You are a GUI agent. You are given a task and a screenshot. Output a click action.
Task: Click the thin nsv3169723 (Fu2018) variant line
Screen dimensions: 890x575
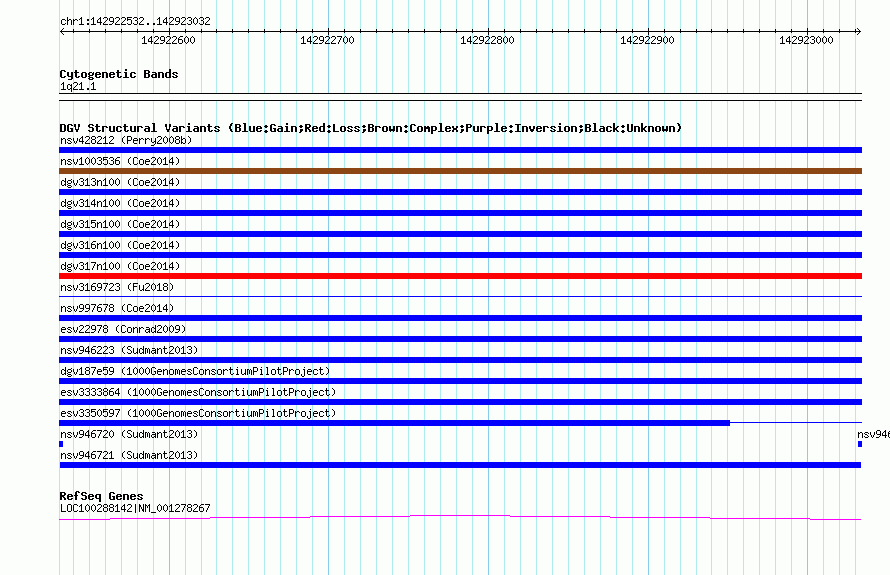pos(460,296)
